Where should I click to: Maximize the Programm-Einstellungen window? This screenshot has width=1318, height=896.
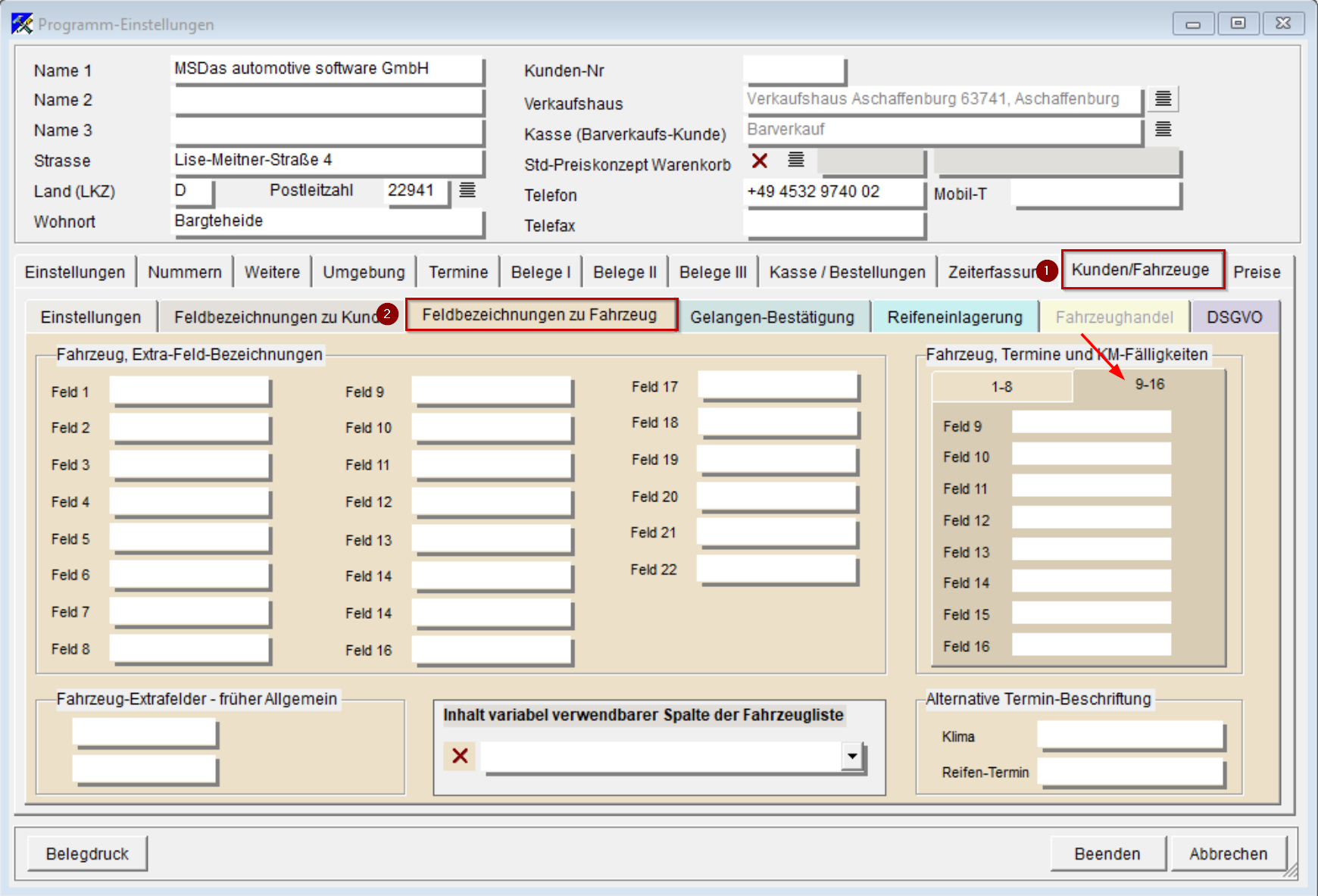click(1238, 23)
